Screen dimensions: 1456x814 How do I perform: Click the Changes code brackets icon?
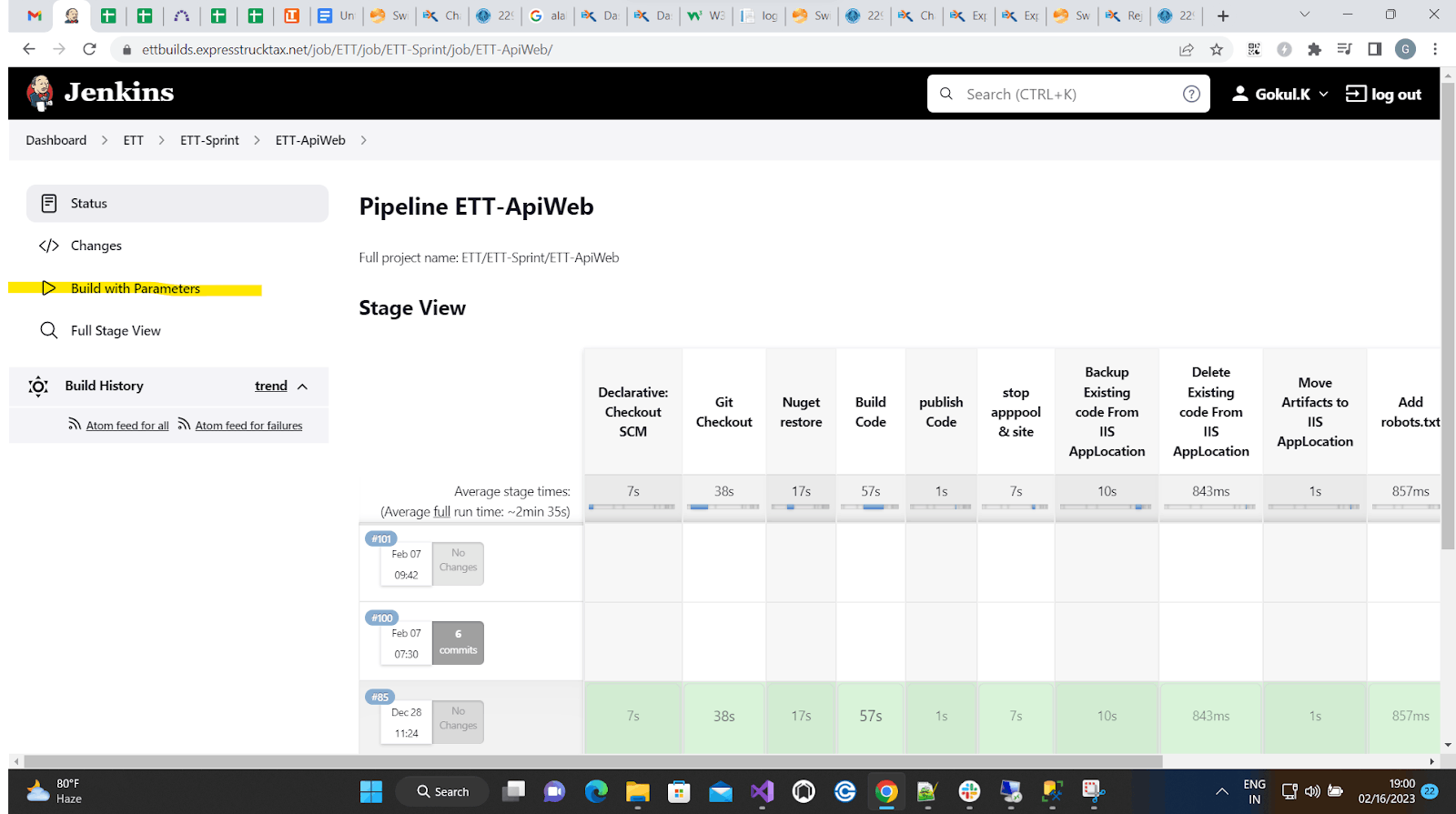pos(49,246)
